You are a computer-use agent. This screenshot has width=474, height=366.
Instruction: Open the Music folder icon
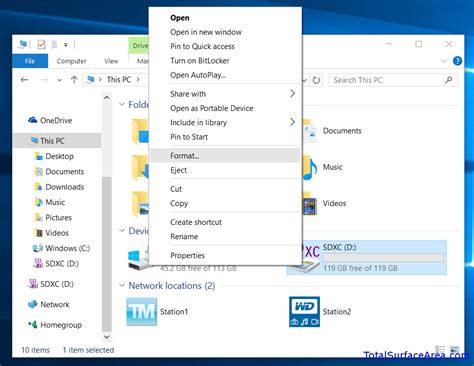click(x=310, y=168)
